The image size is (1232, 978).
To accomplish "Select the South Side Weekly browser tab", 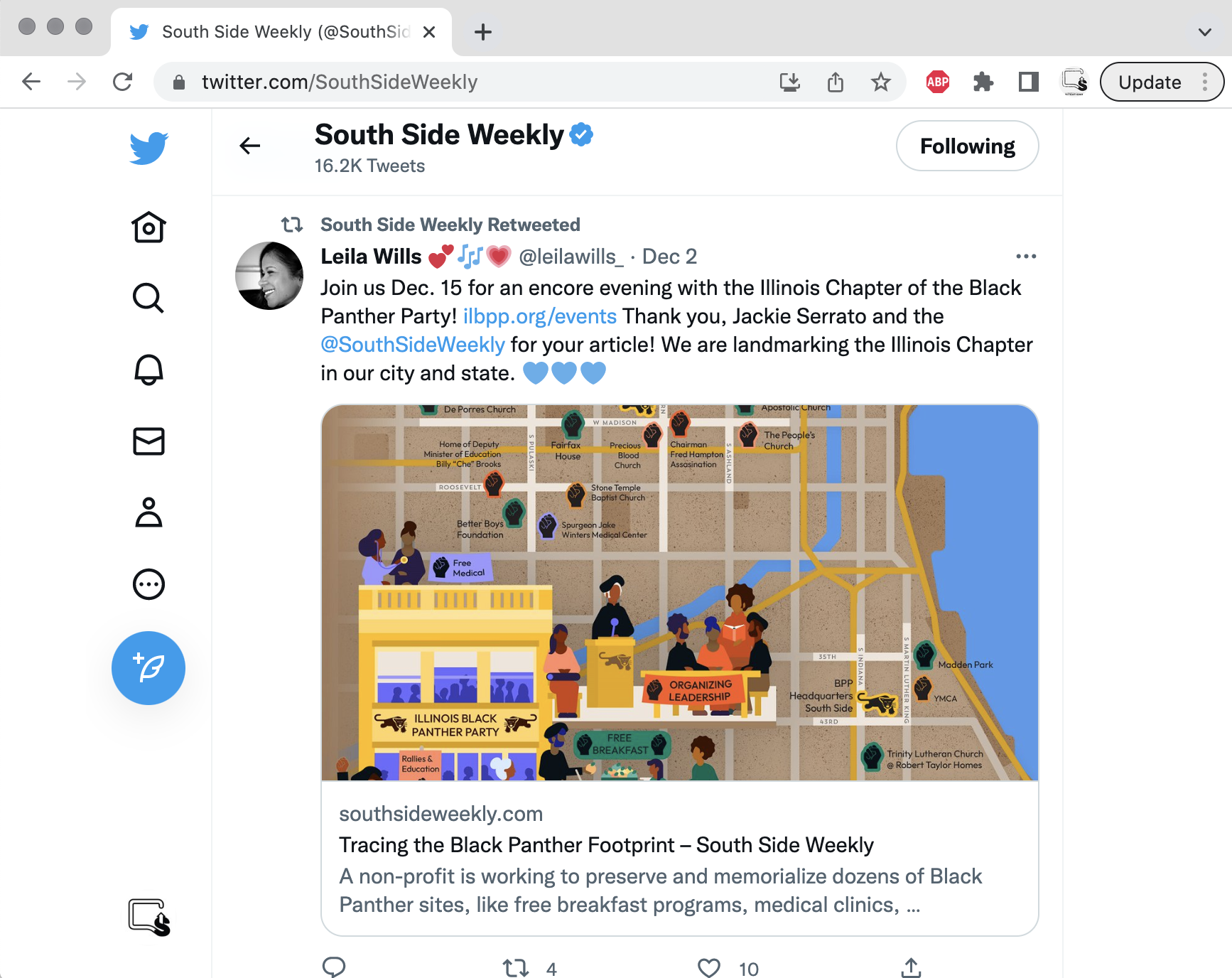I will coord(281,32).
